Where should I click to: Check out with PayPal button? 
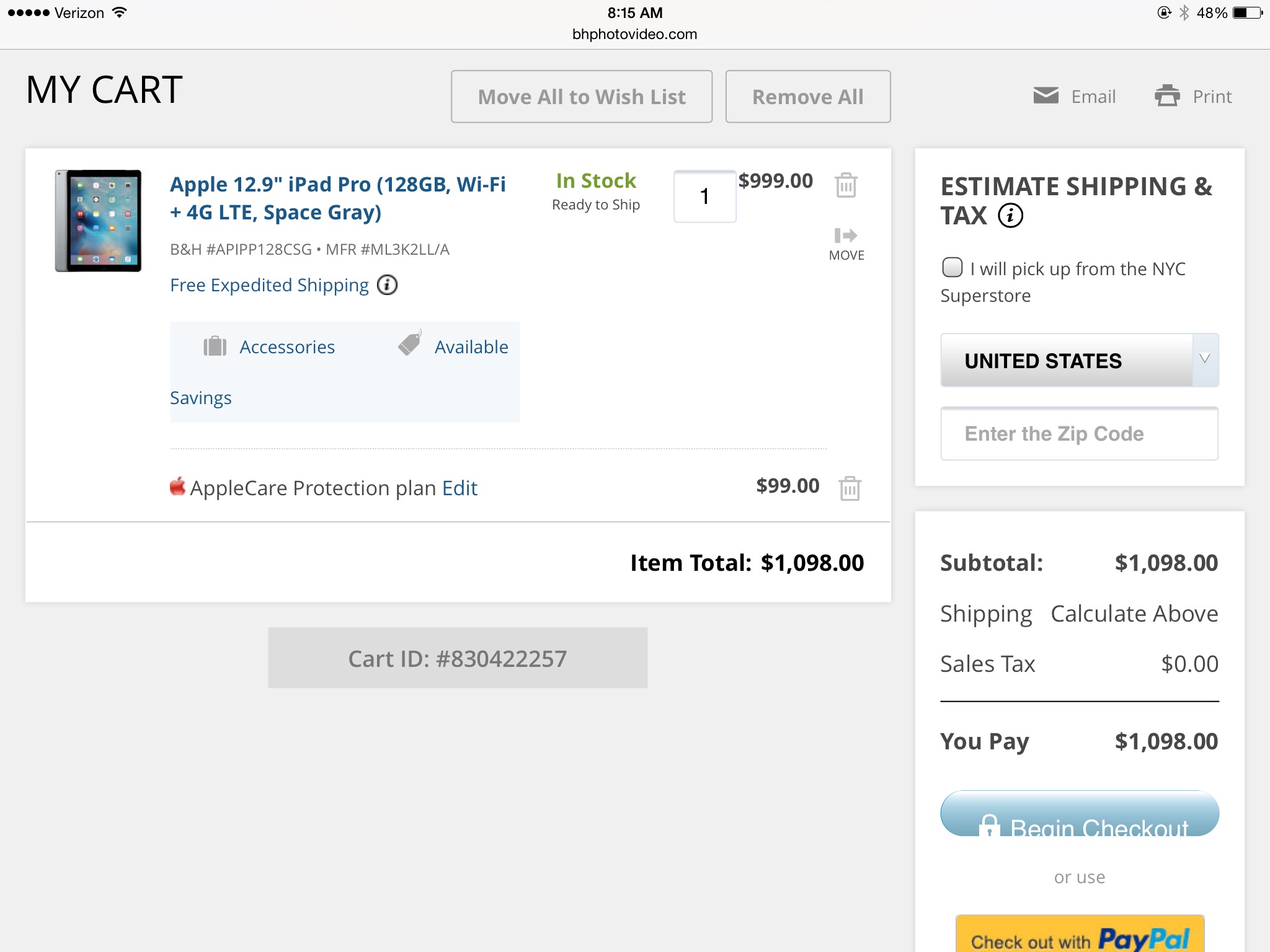point(1080,933)
